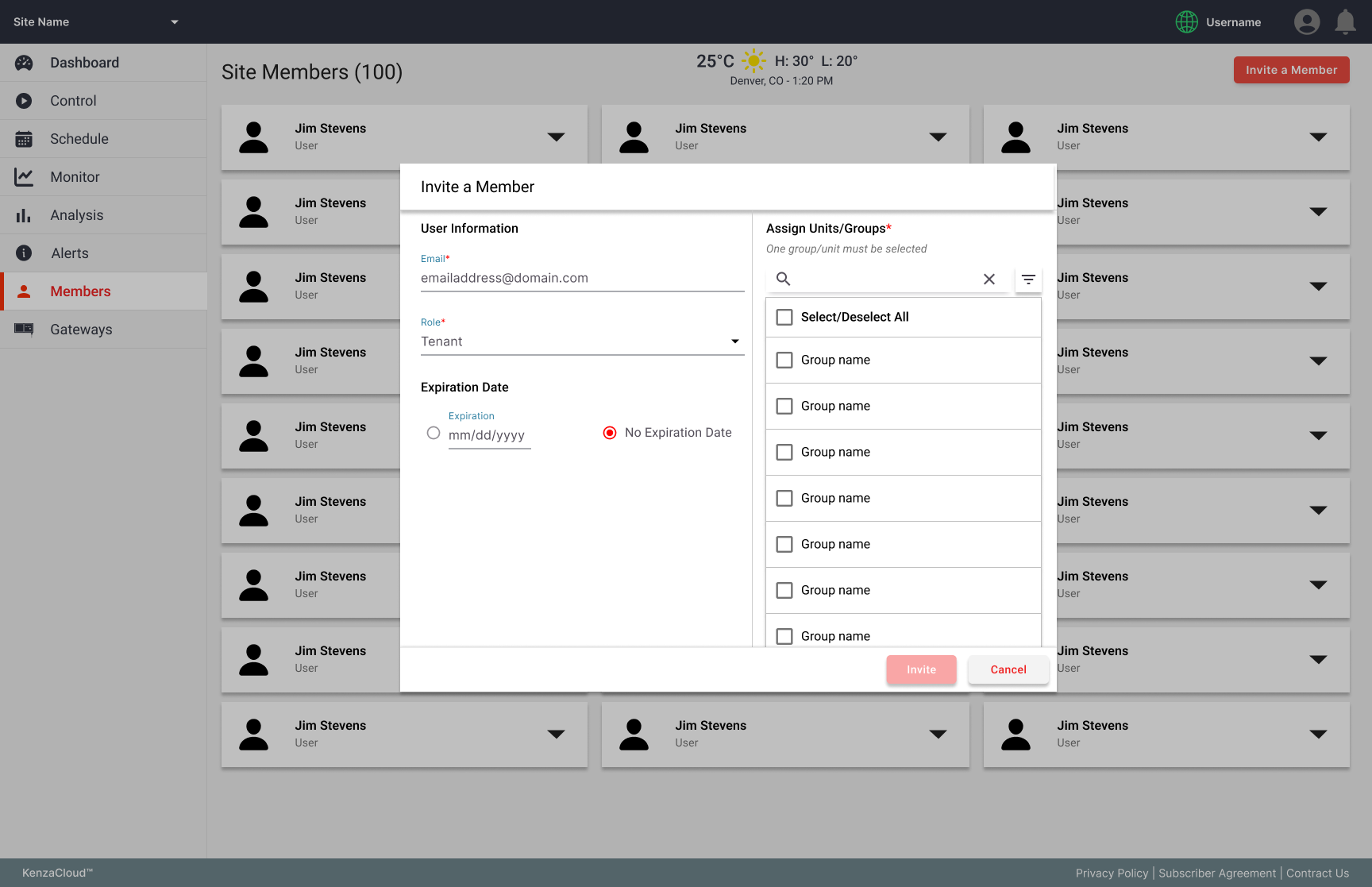Image resolution: width=1372 pixels, height=887 pixels.
Task: Choose the Expiration date radio option
Action: pos(434,433)
